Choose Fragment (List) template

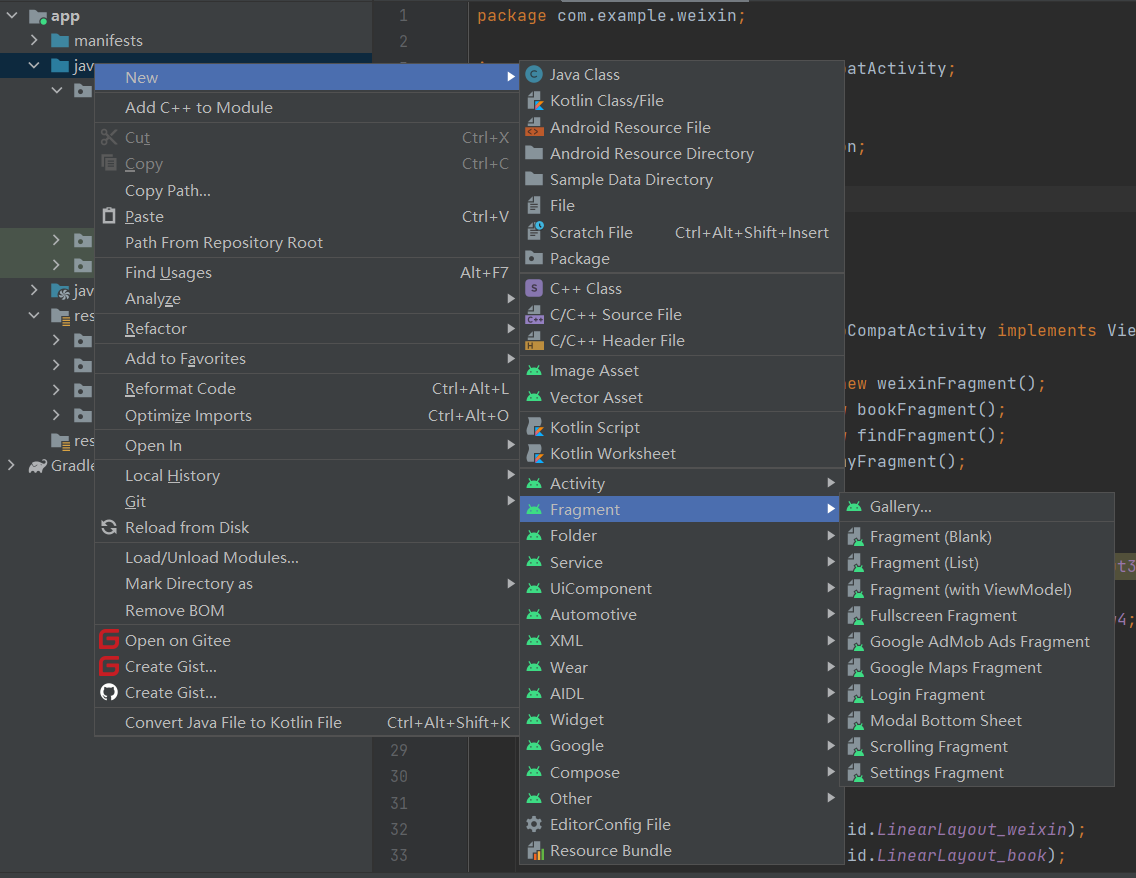976,563
